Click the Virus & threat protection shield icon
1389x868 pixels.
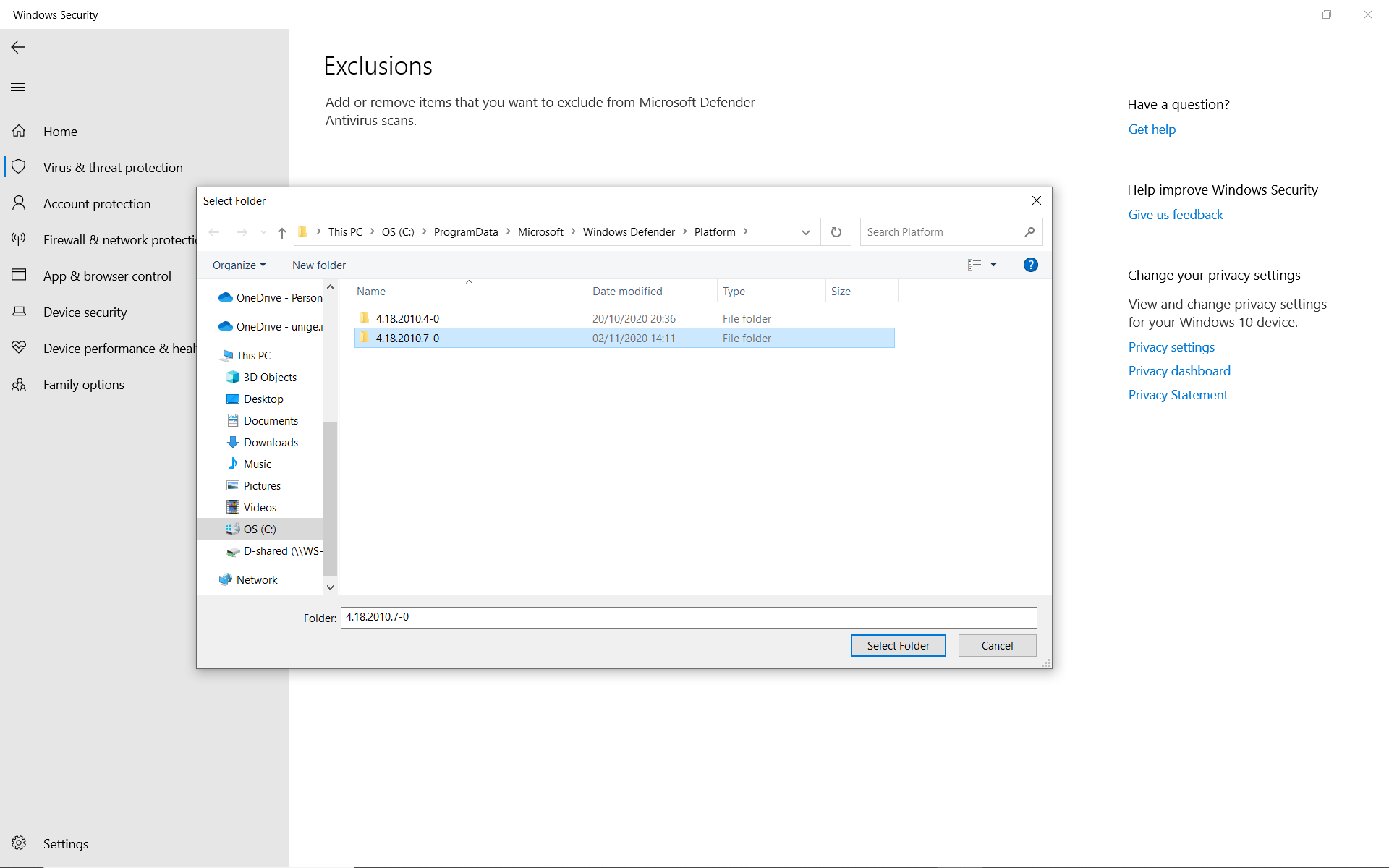pos(19,167)
